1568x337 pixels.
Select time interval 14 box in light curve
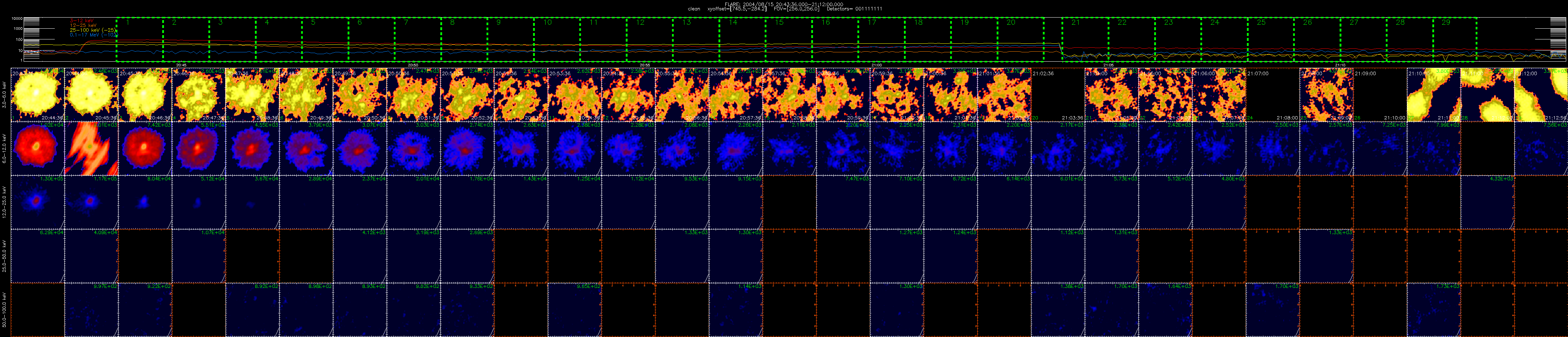pos(742,39)
